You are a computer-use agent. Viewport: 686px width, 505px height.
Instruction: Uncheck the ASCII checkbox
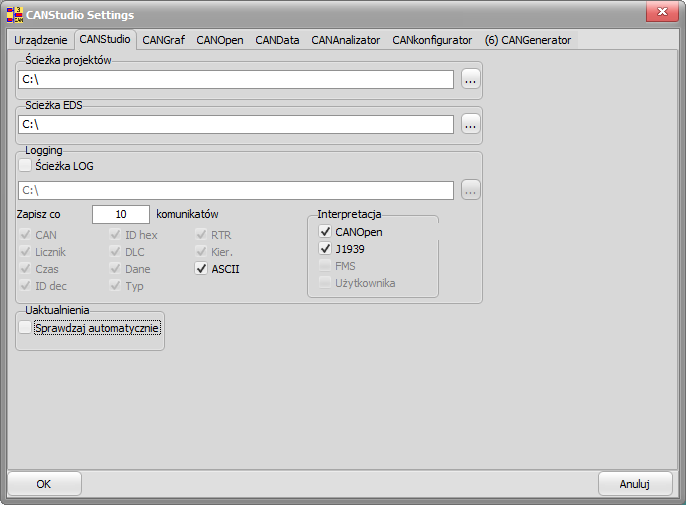point(201,269)
